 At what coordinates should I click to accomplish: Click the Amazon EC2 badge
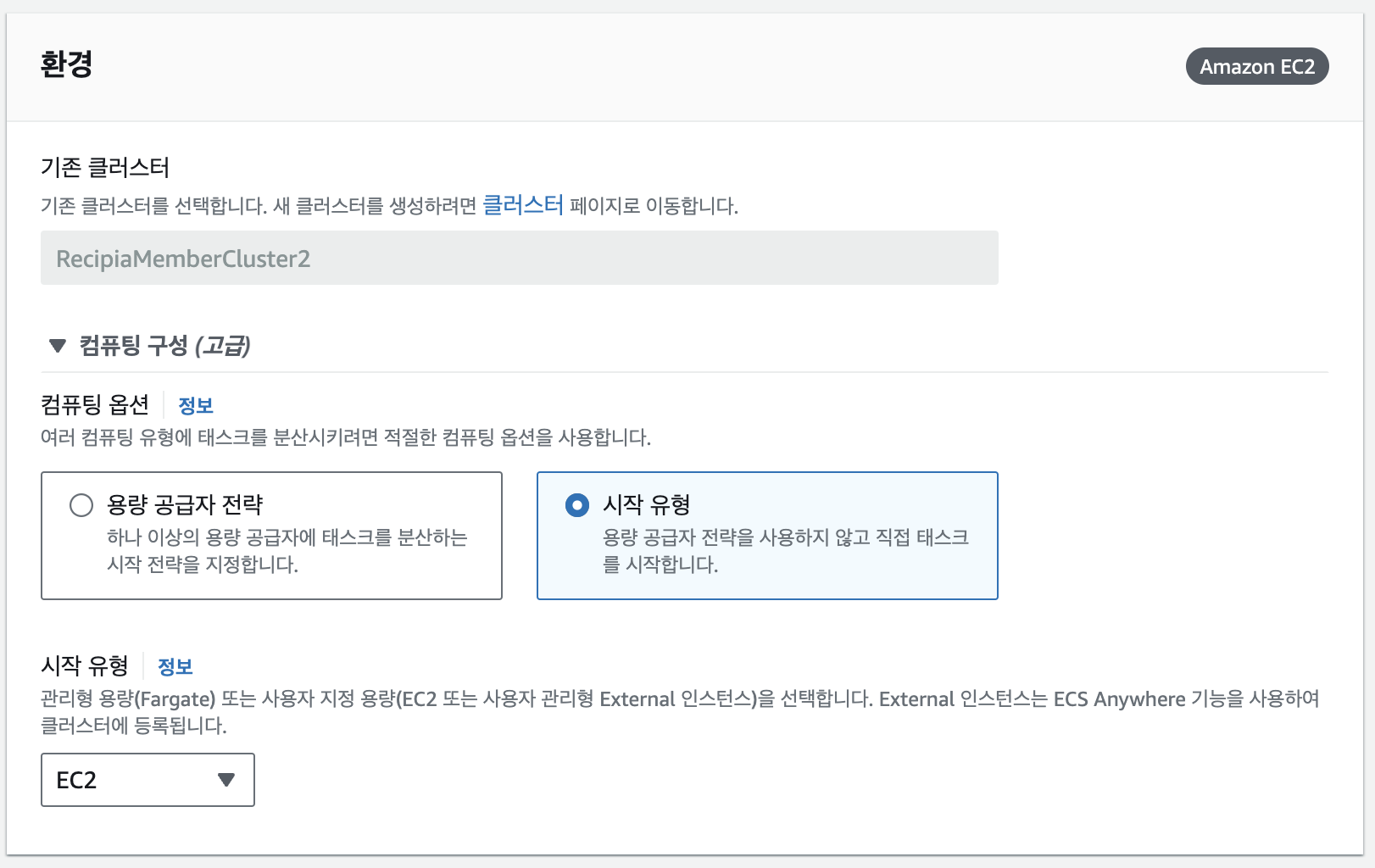click(x=1256, y=66)
